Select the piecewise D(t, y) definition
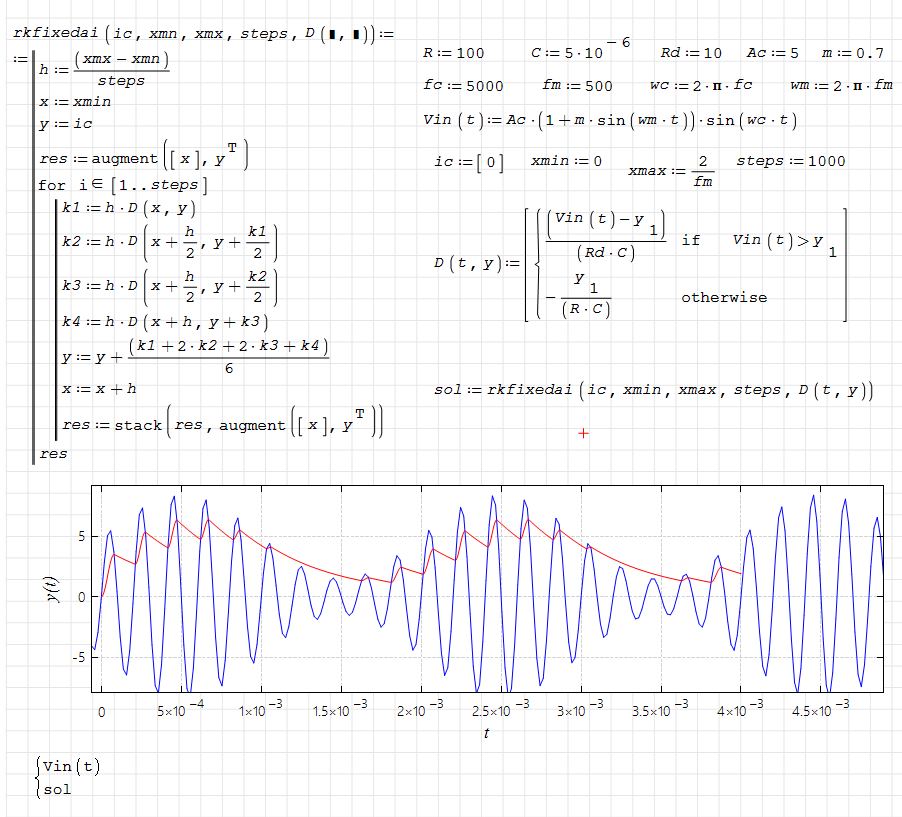Viewport: 902px width, 817px height. [x=640, y=264]
